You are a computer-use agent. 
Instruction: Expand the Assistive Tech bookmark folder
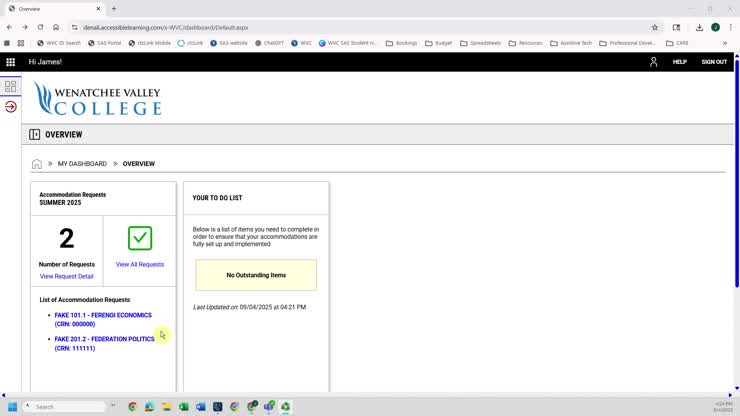click(x=571, y=43)
